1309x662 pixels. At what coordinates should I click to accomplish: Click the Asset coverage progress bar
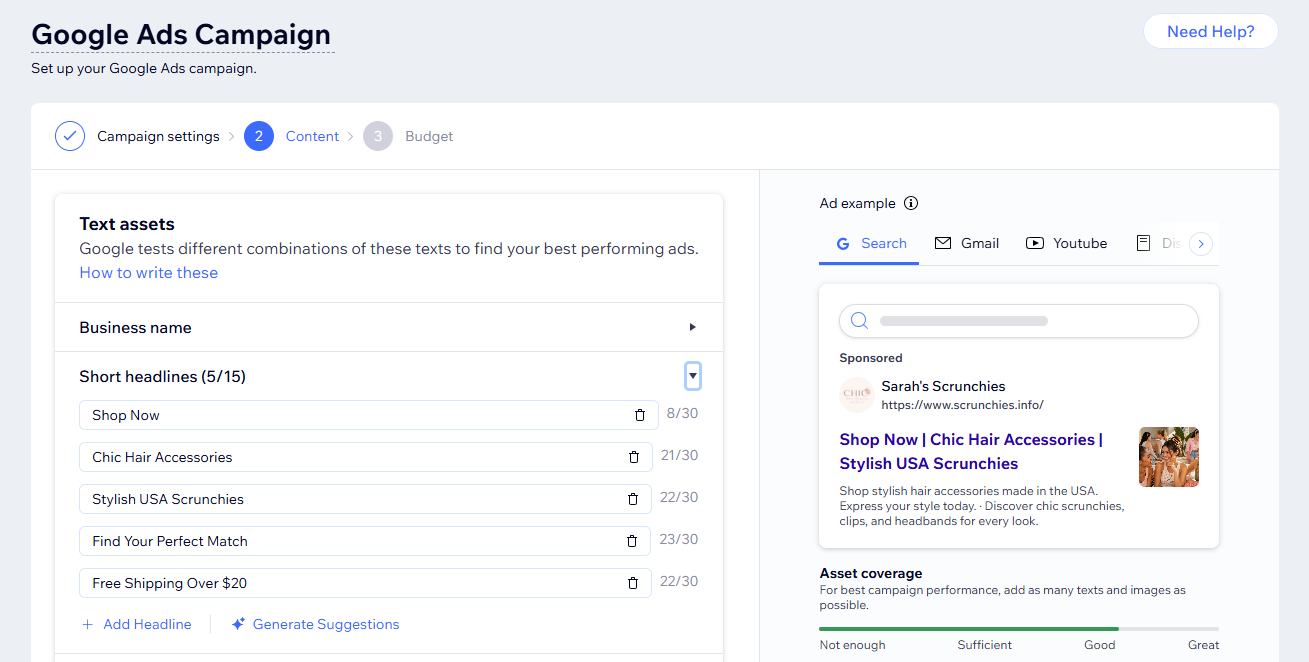[x=1019, y=629]
